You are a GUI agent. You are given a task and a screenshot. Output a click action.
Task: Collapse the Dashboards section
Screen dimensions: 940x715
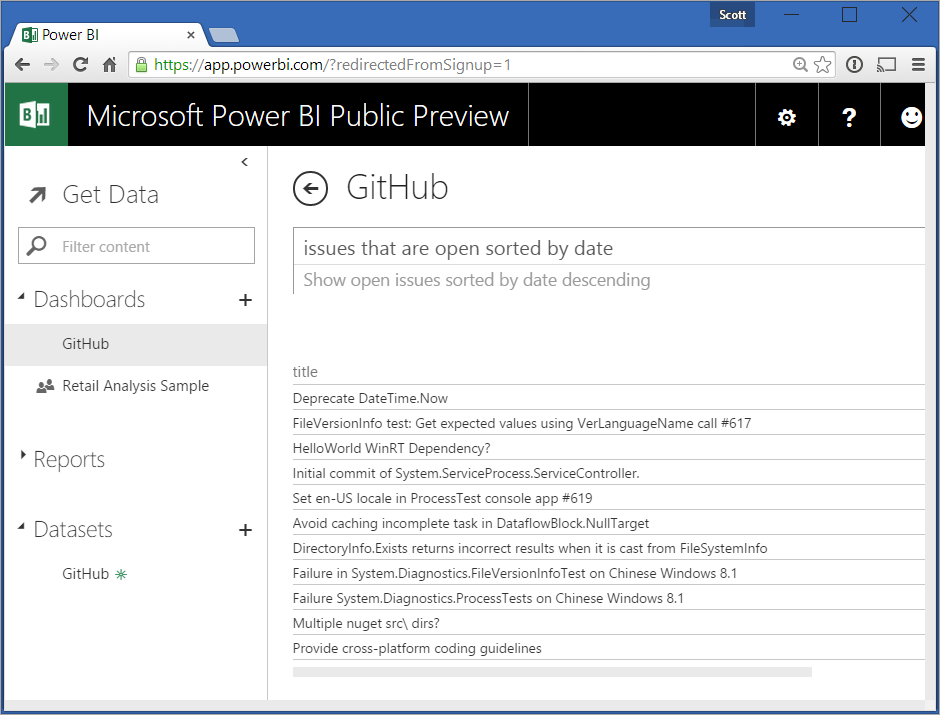coord(23,299)
